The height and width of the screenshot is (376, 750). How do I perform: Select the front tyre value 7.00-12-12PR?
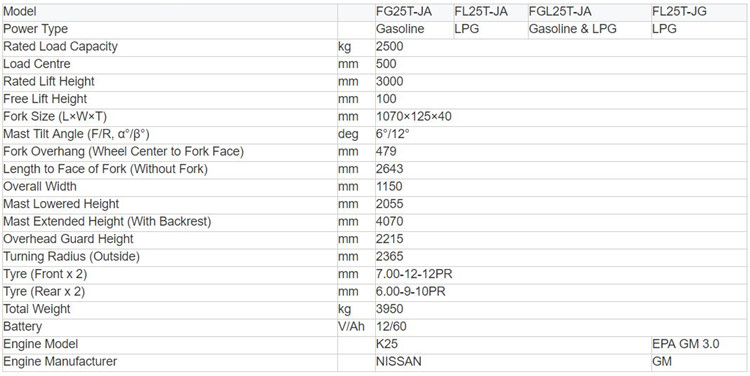tap(414, 274)
